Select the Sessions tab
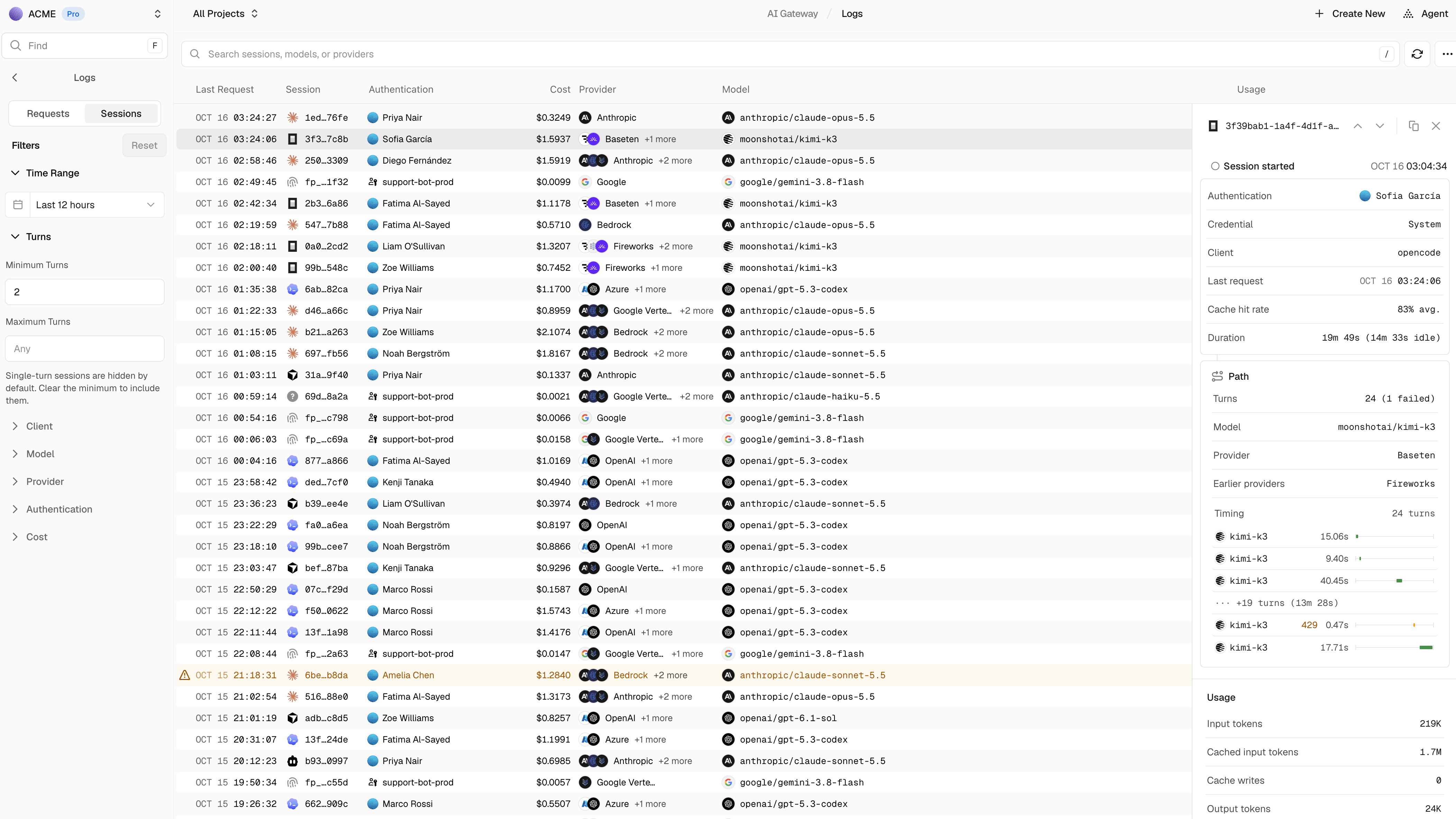The image size is (1456, 819). (x=121, y=113)
